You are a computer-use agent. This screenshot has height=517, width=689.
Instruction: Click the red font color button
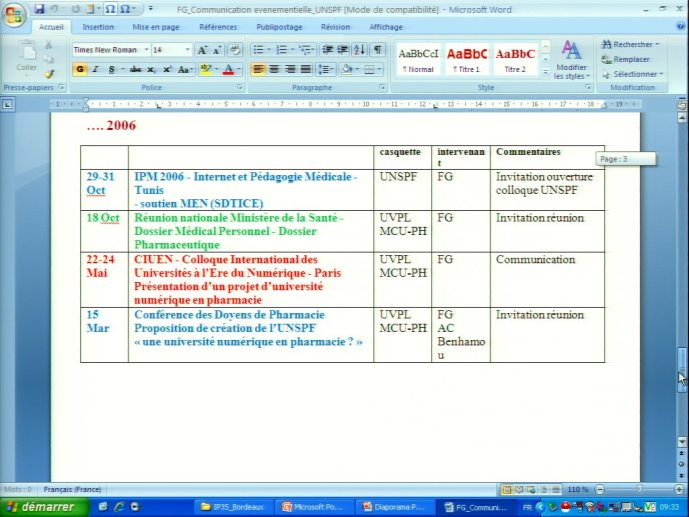point(228,69)
